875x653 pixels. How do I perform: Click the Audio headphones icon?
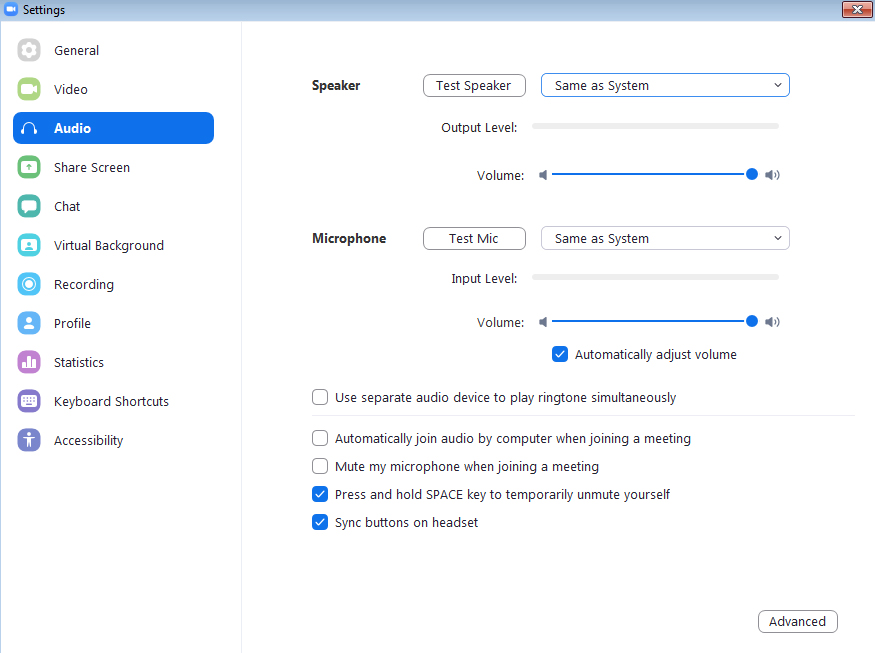coord(28,128)
